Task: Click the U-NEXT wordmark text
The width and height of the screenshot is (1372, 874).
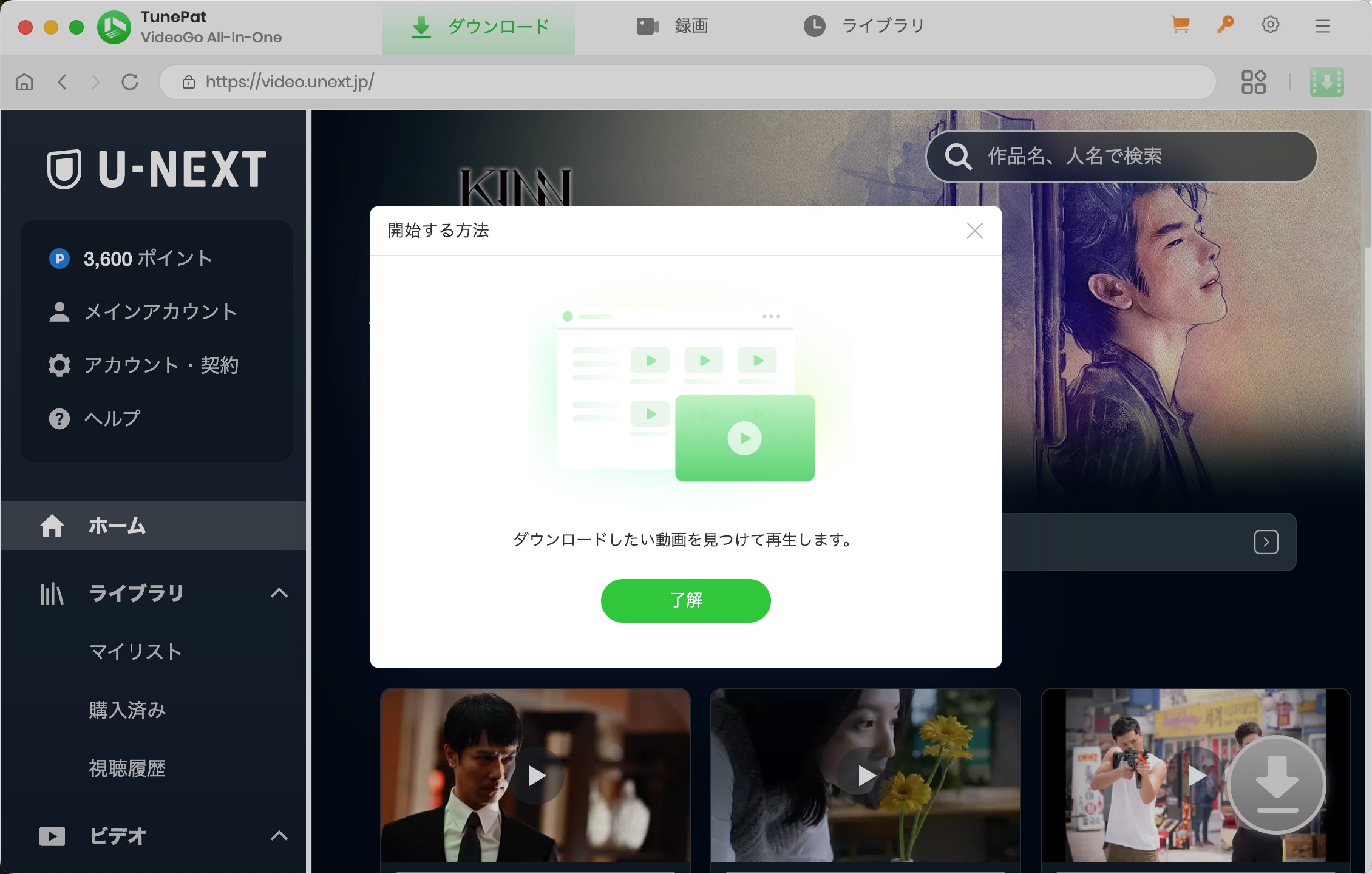Action: (x=182, y=169)
